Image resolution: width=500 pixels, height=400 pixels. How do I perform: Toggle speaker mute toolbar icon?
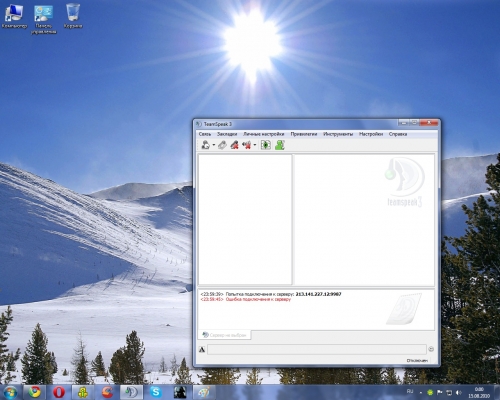(247, 145)
